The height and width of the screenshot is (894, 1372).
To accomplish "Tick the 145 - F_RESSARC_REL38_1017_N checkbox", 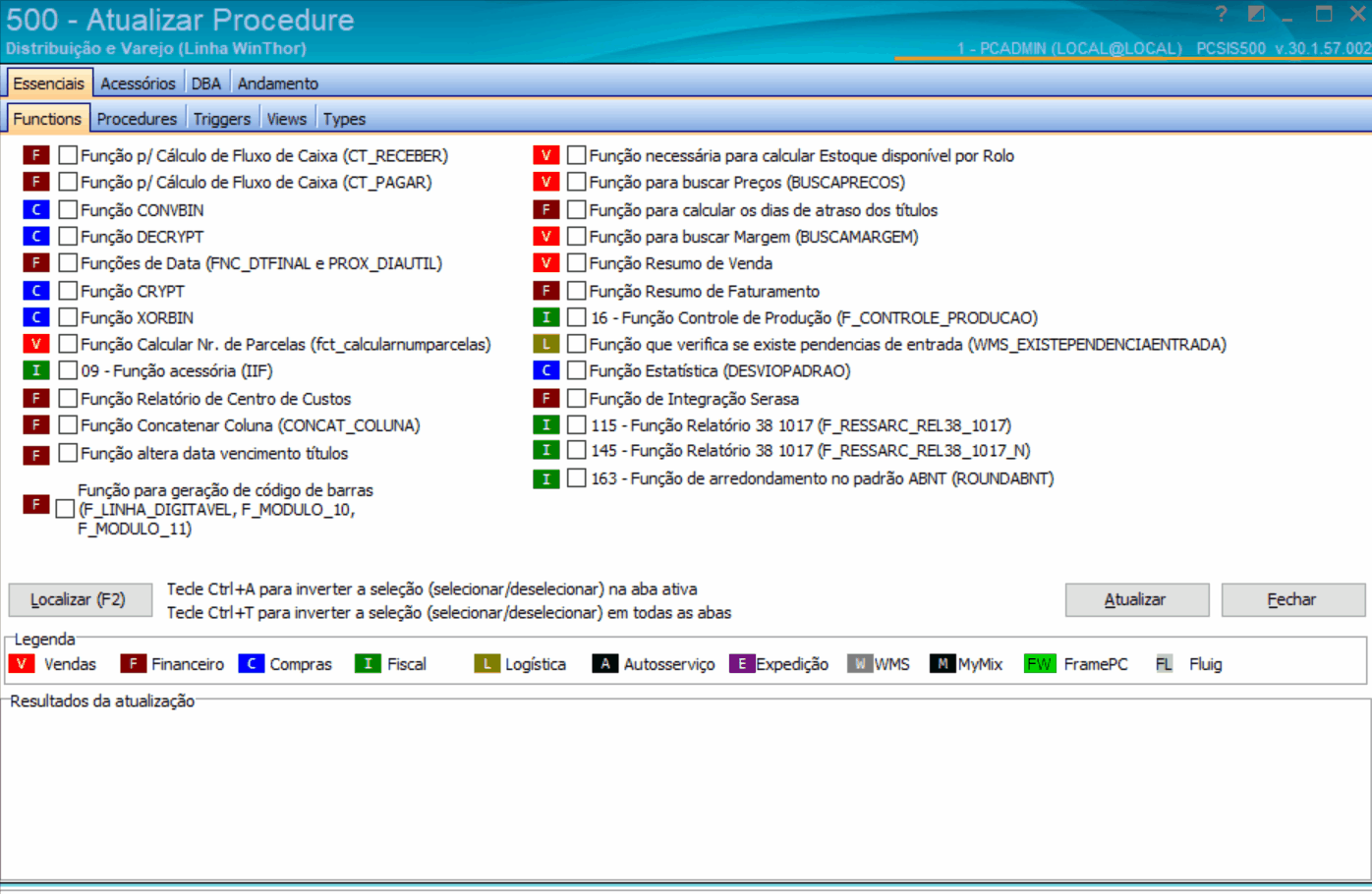I will 577,450.
